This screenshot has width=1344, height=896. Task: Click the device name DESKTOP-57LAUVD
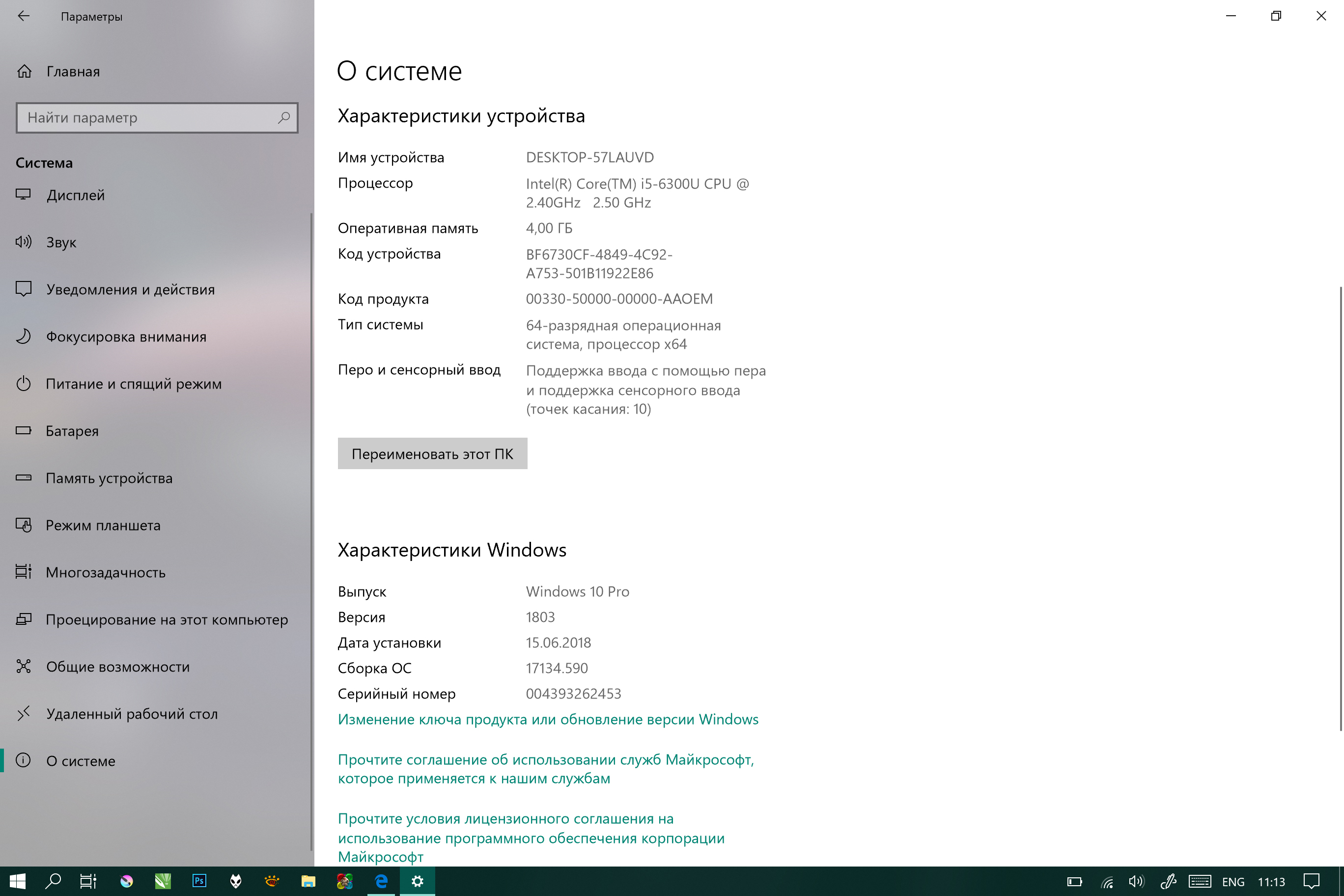pos(589,157)
